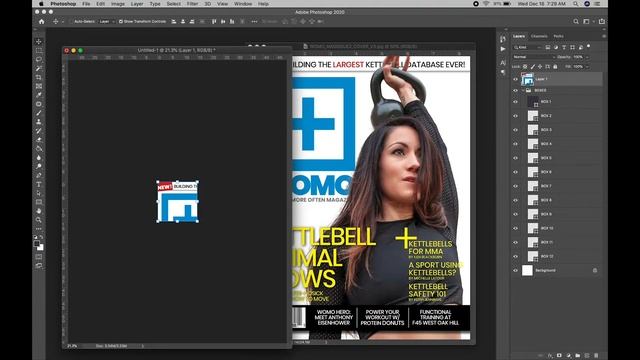Select the Pen tool
Viewport: 640px width, 360px height.
click(39, 175)
